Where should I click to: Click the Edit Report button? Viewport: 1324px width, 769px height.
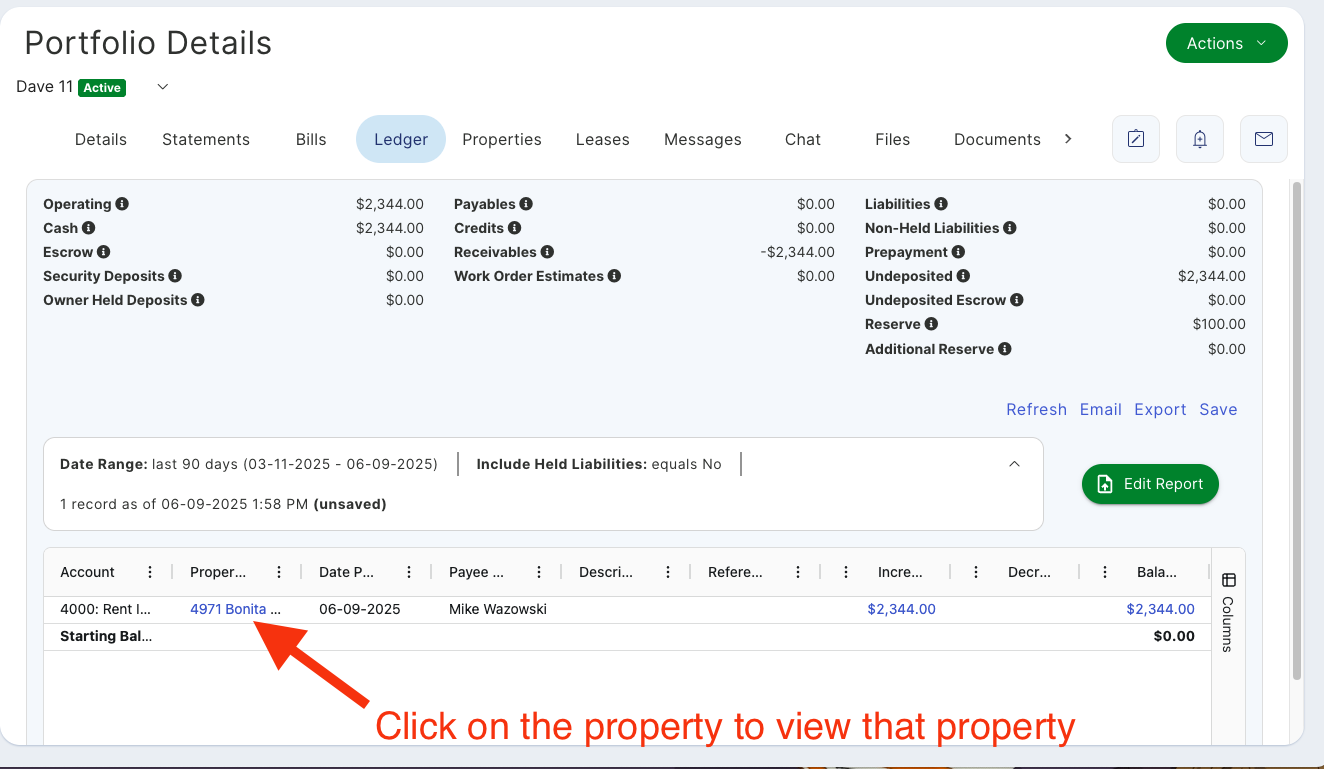(x=1150, y=484)
